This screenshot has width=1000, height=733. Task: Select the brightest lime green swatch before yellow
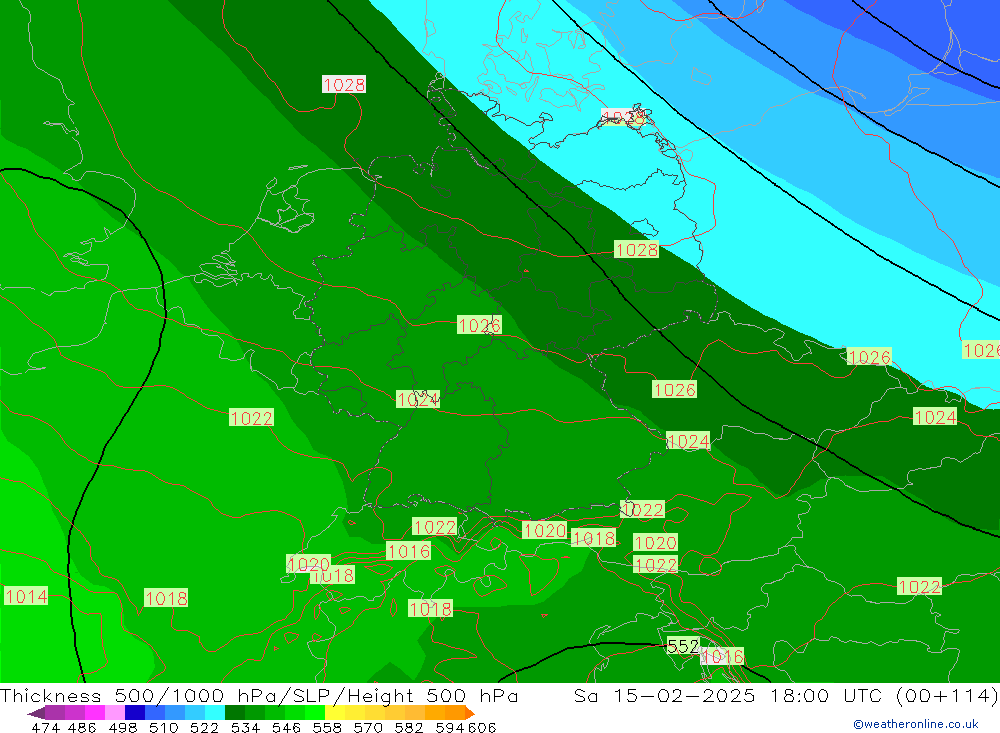point(315,713)
